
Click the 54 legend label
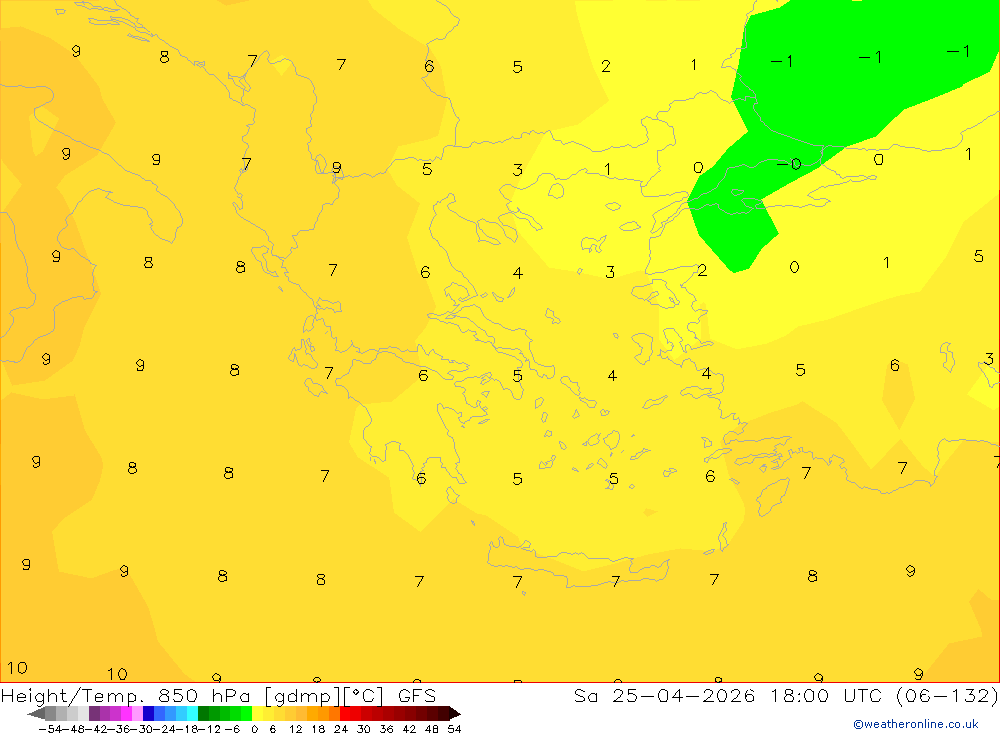point(454,729)
